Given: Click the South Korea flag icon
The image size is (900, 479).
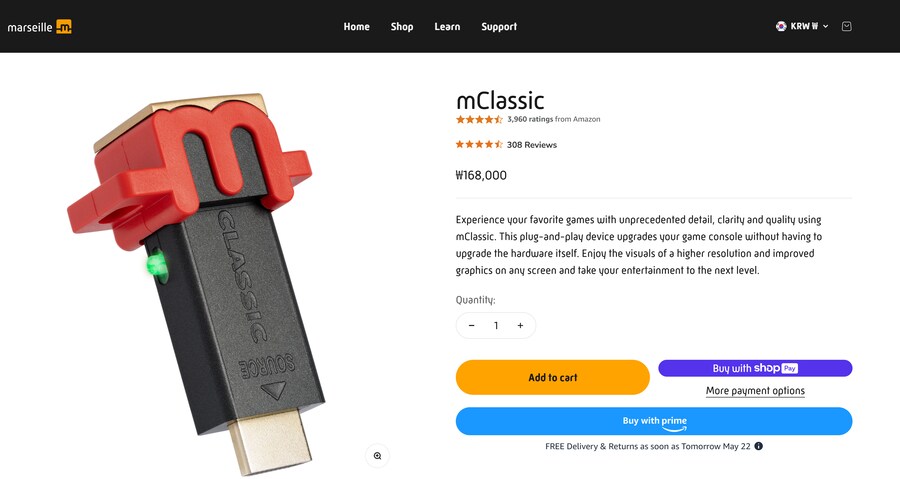Looking at the screenshot, I should [x=781, y=27].
